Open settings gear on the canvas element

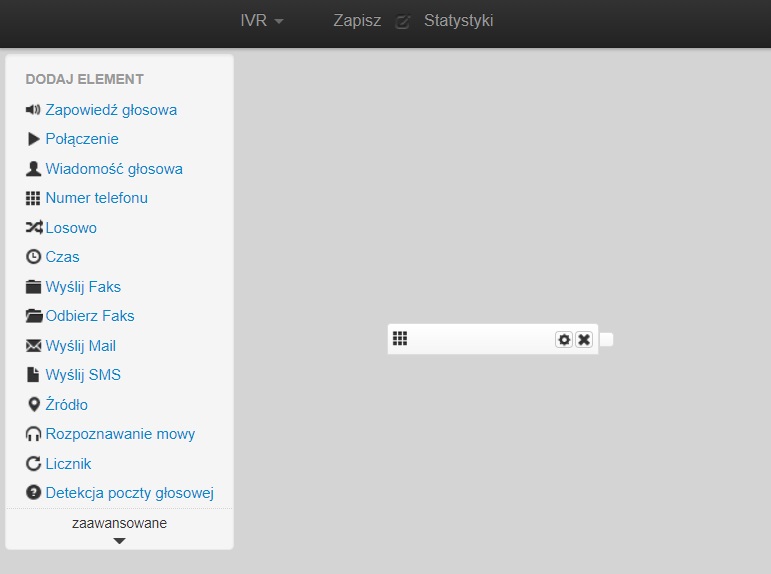pos(564,339)
